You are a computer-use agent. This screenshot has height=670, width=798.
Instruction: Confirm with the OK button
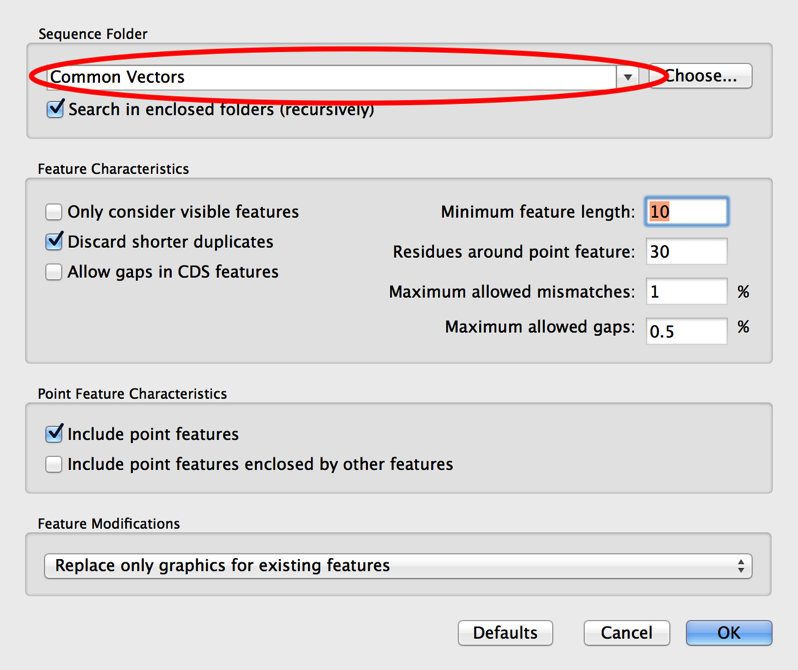[728, 633]
